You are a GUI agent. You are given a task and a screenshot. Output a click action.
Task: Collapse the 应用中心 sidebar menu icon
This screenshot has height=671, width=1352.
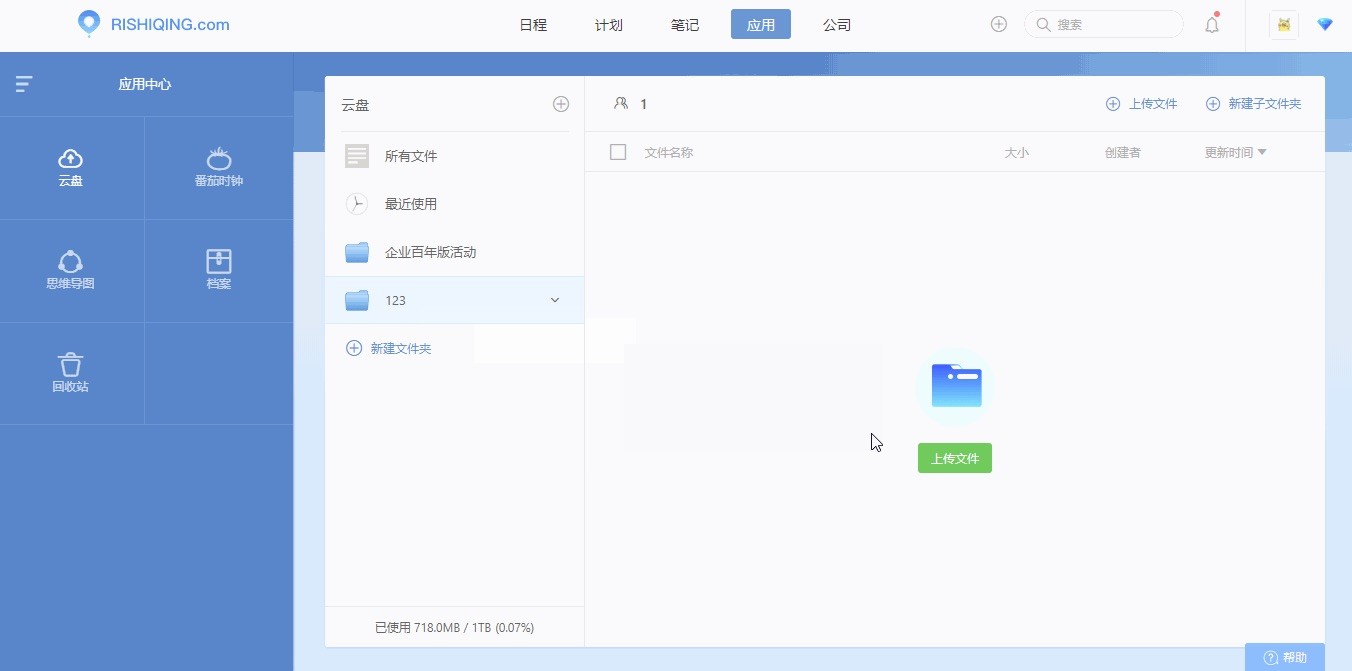tap(24, 84)
